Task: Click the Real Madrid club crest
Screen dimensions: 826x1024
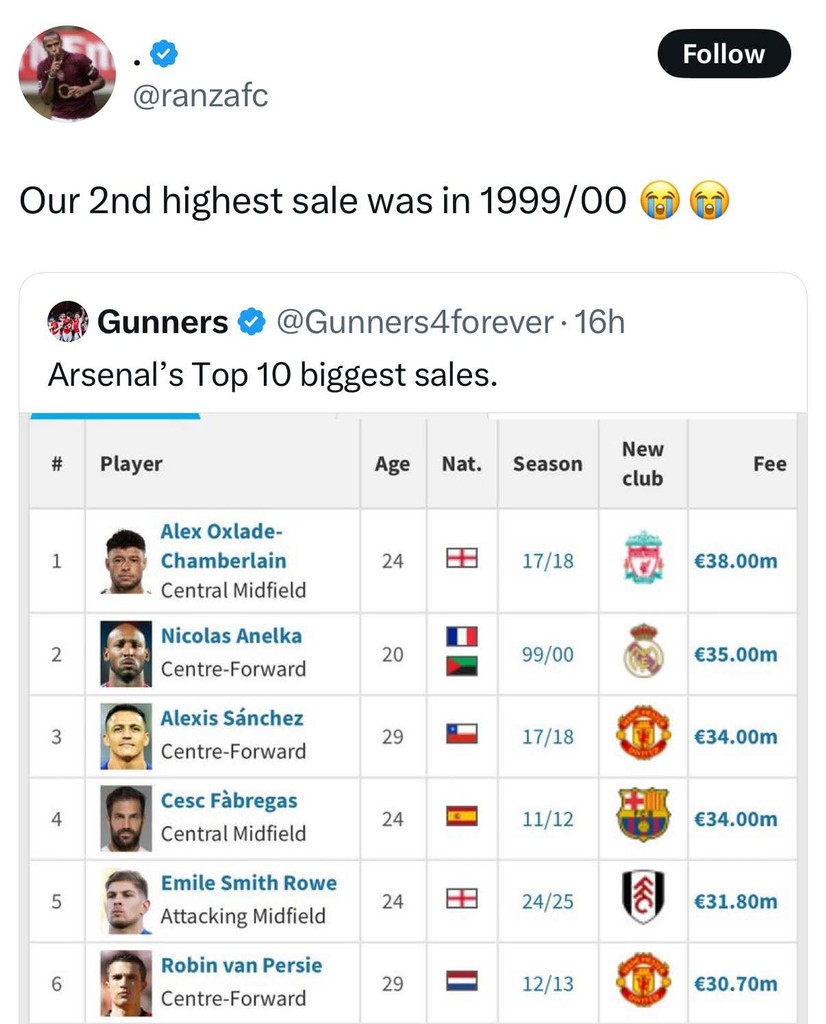Action: click(x=643, y=653)
